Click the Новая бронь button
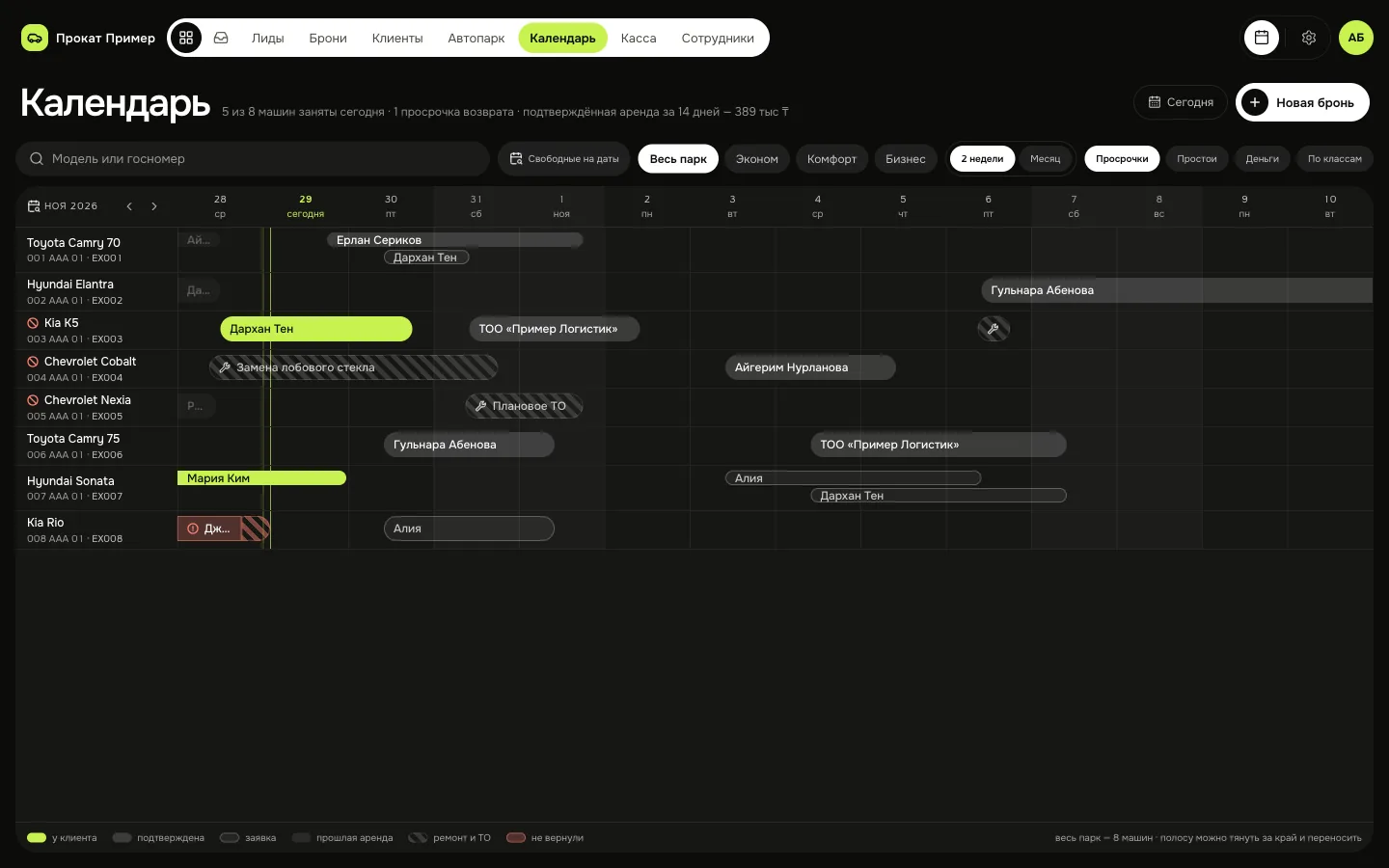Image resolution: width=1389 pixels, height=868 pixels. [x=1302, y=102]
